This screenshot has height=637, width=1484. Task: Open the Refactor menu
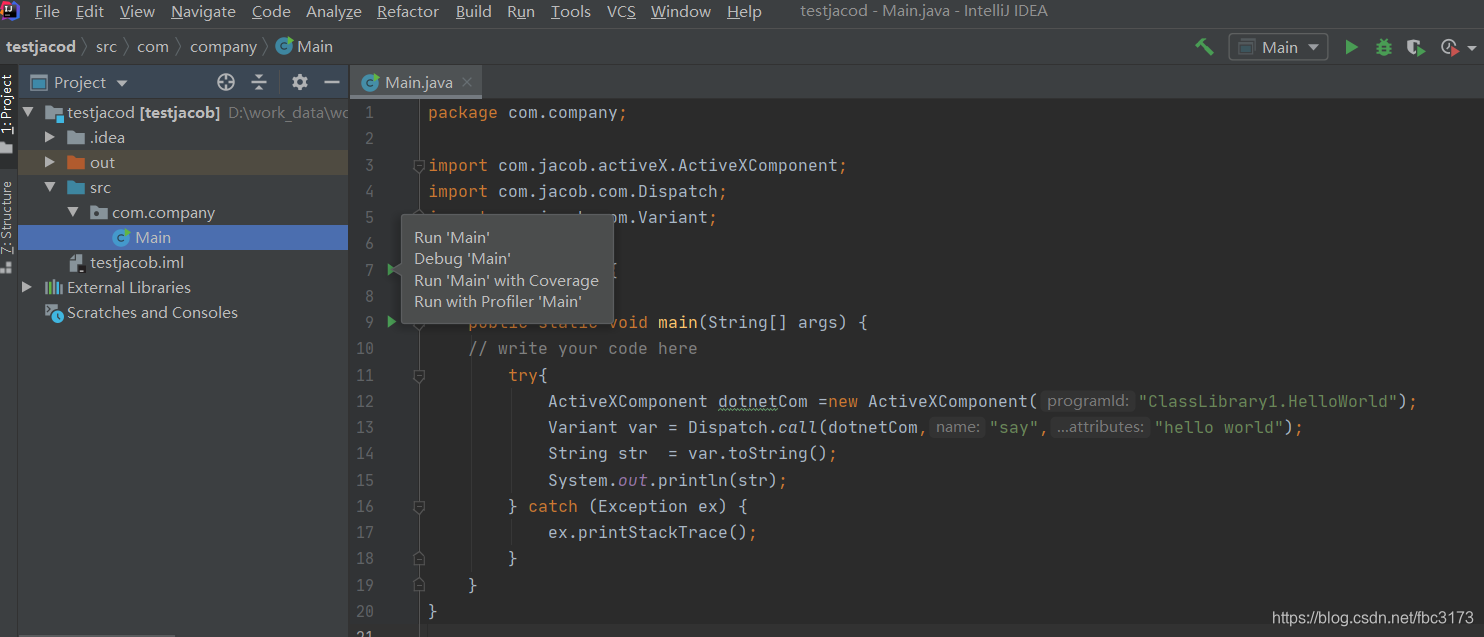tap(408, 12)
